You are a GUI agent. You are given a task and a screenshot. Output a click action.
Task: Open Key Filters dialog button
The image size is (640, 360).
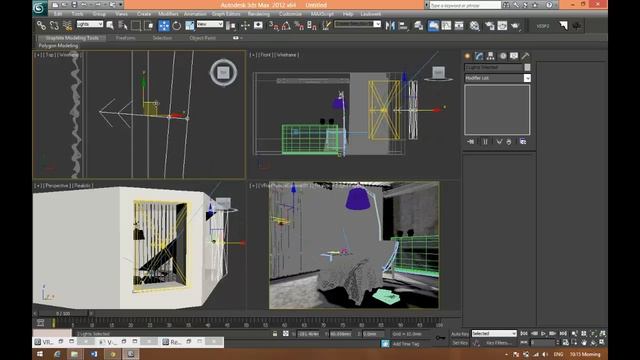(x=498, y=343)
